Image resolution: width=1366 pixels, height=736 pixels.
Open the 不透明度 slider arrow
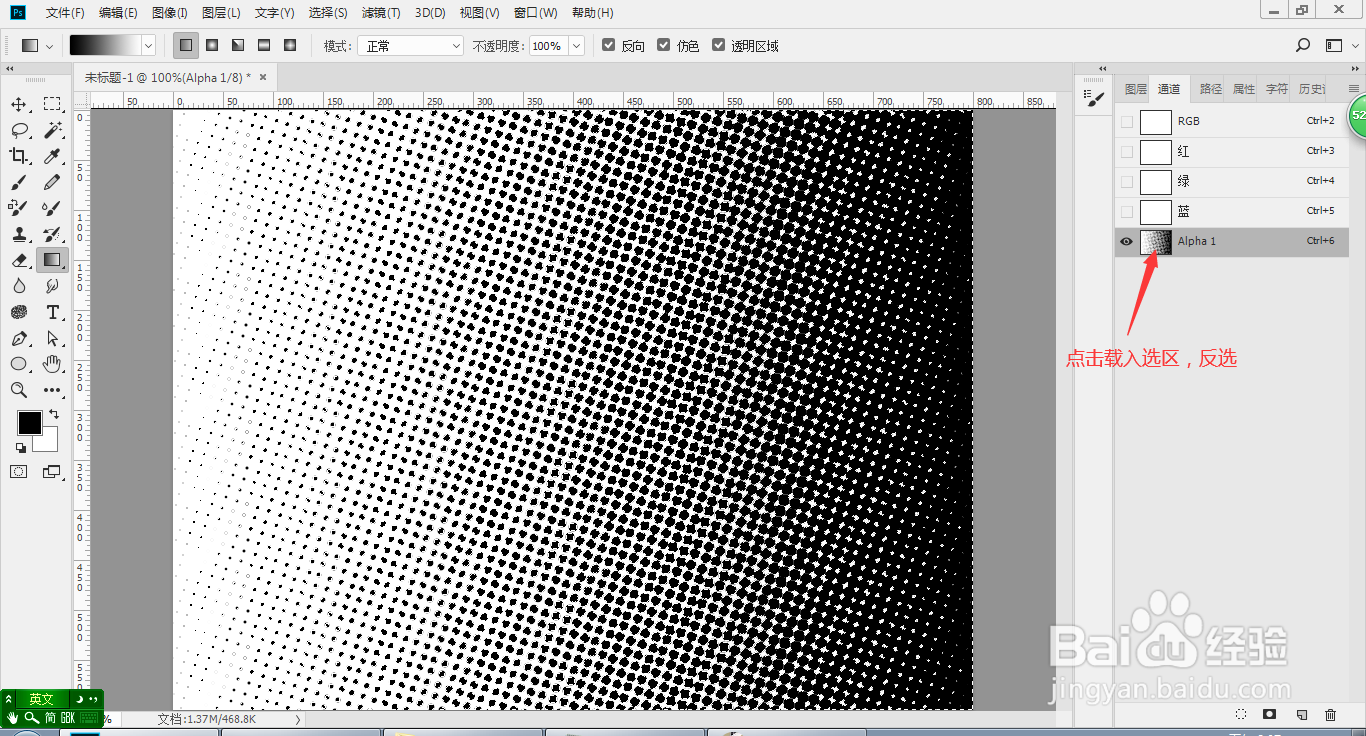tap(576, 45)
